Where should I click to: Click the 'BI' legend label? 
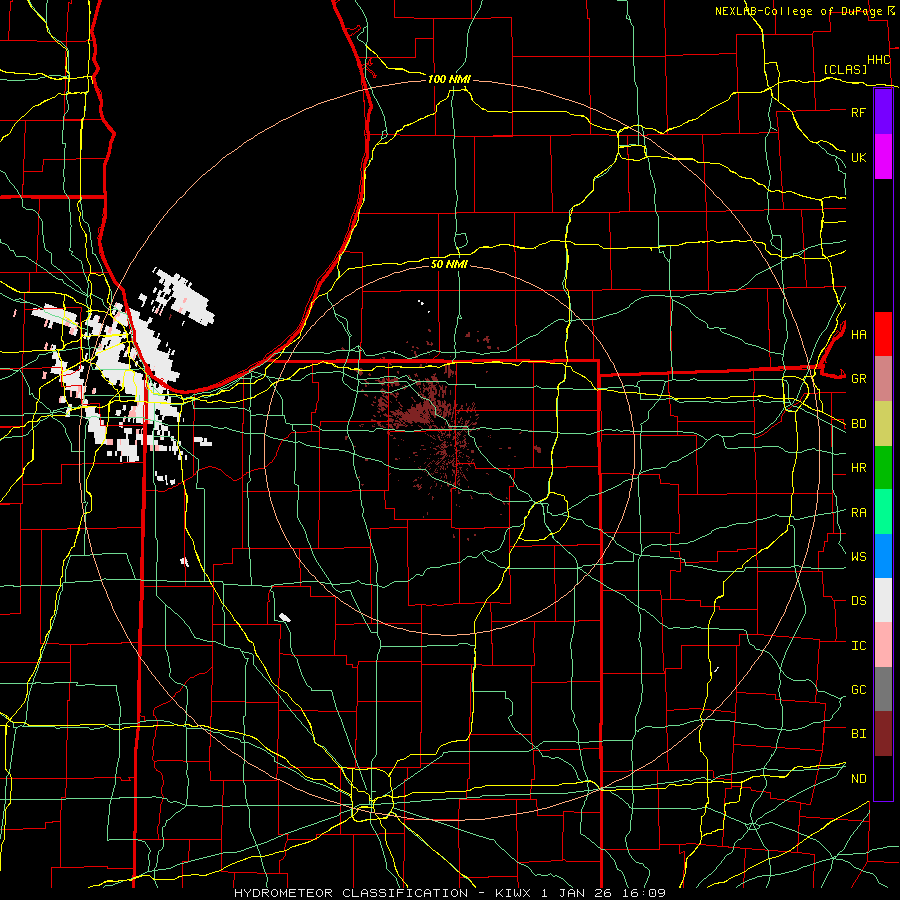[858, 734]
